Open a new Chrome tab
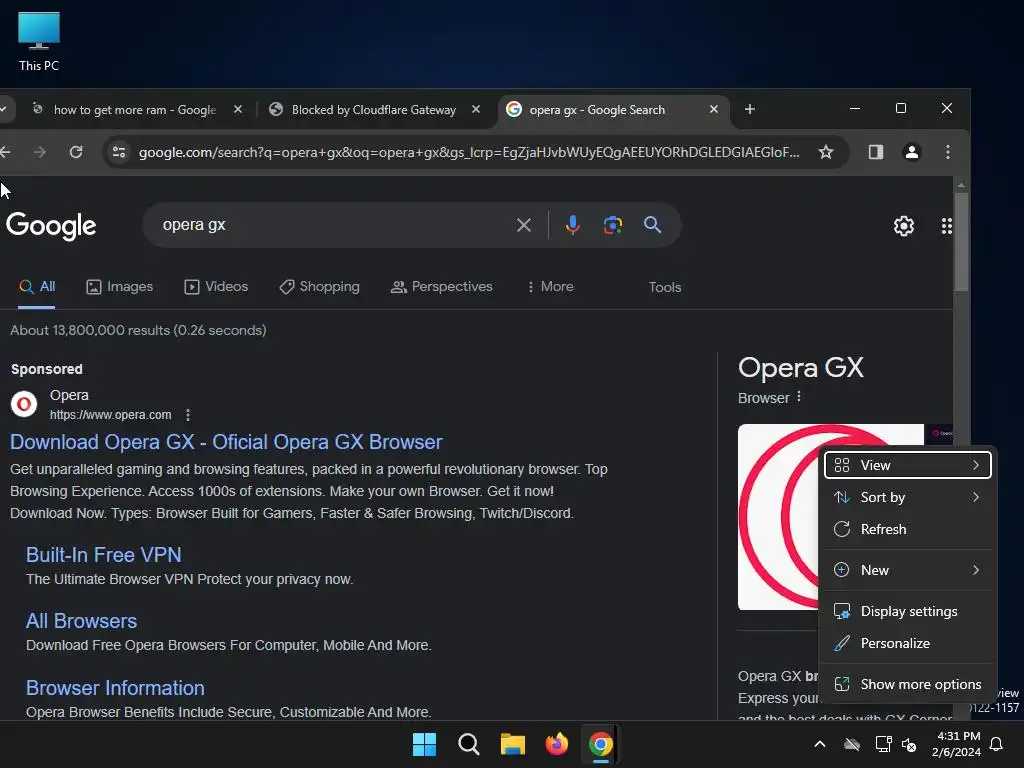Screen dimensions: 1024x768 click(750, 109)
